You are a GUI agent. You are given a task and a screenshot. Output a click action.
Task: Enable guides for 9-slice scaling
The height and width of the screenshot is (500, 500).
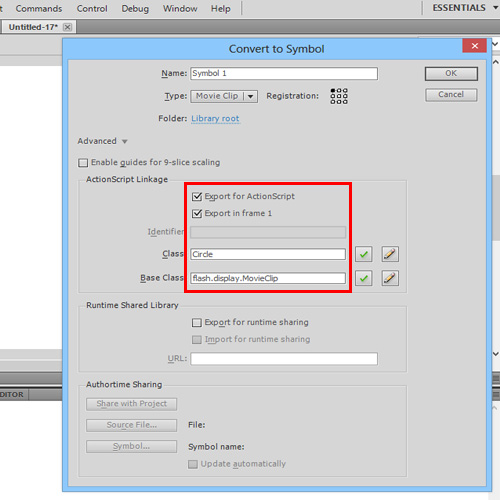point(83,163)
